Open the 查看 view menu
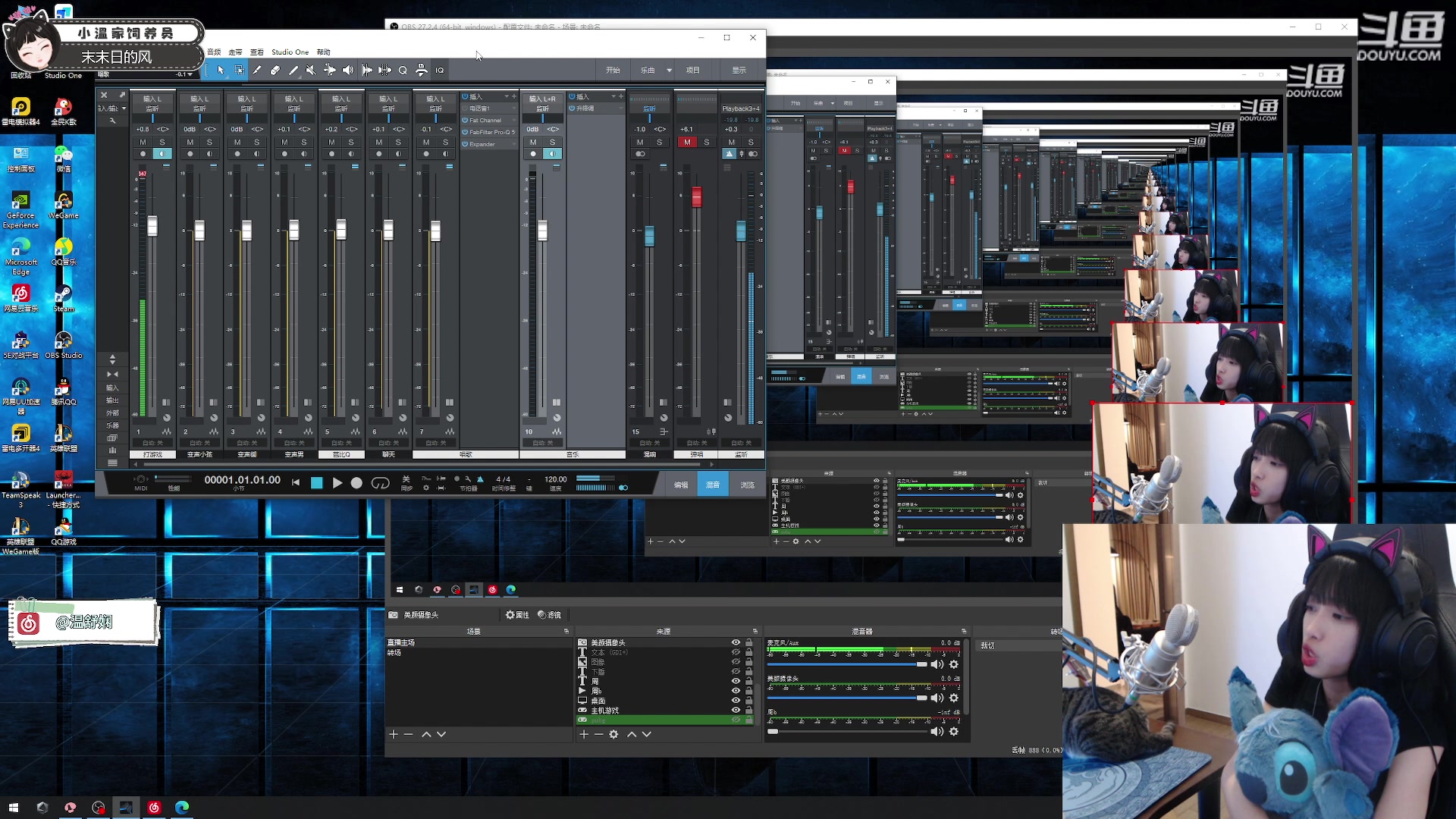Screen dimensions: 1456x819 click(257, 52)
